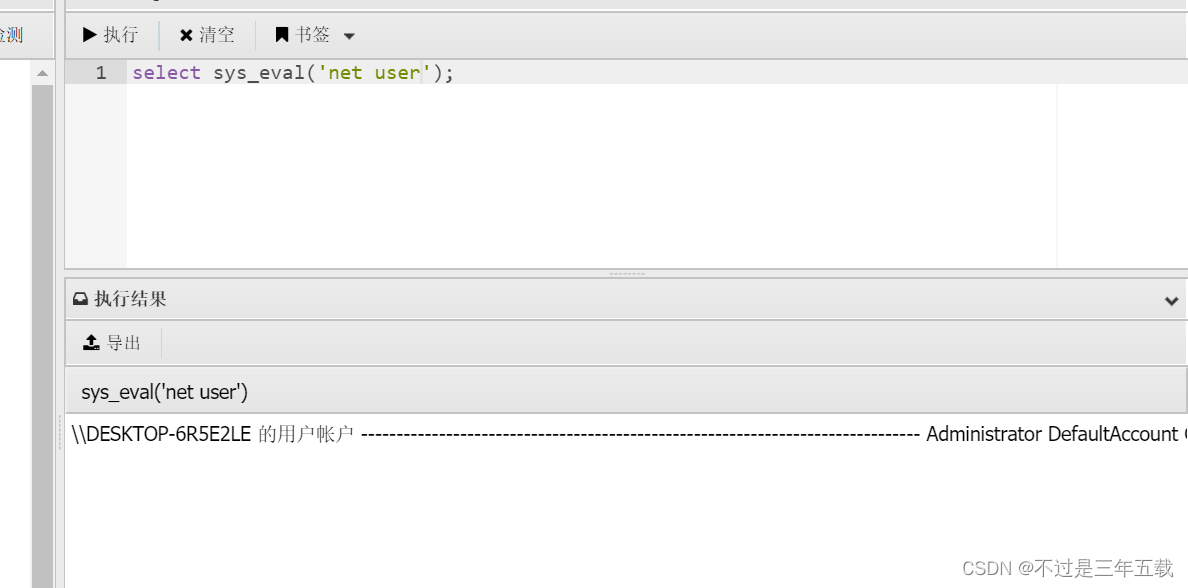The image size is (1188, 588).
Task: Click the scrollbar up arrow on the left
Action: (41, 72)
